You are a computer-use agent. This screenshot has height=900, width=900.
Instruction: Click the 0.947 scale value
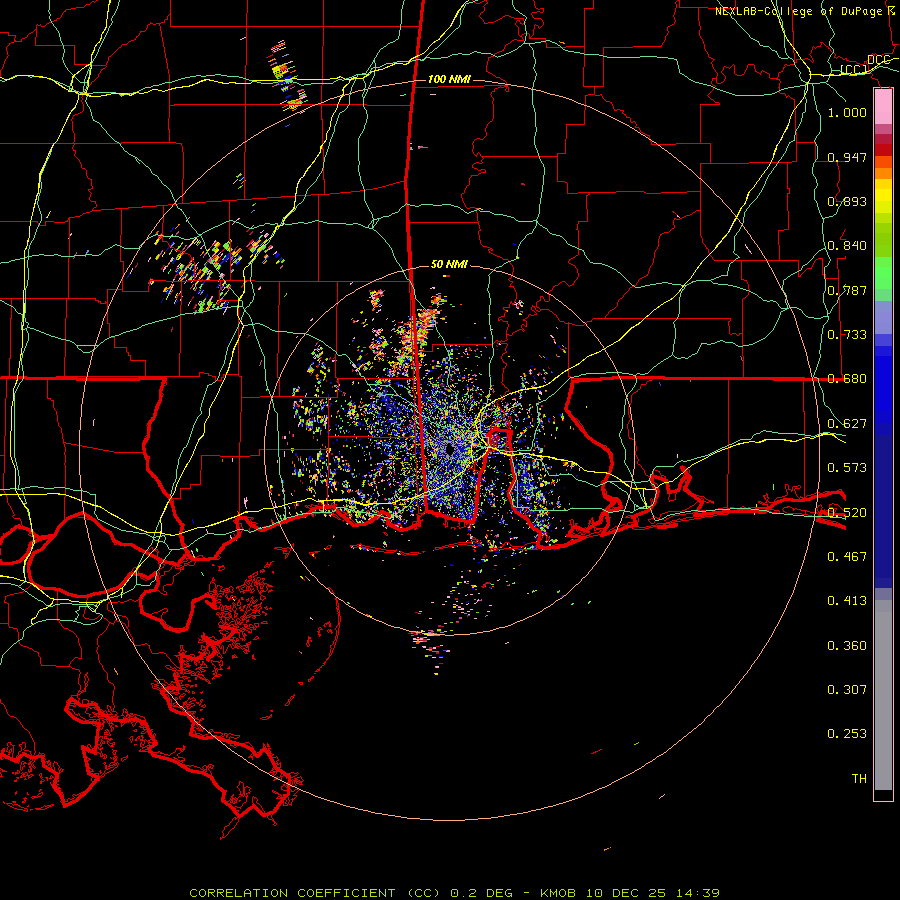click(x=847, y=157)
